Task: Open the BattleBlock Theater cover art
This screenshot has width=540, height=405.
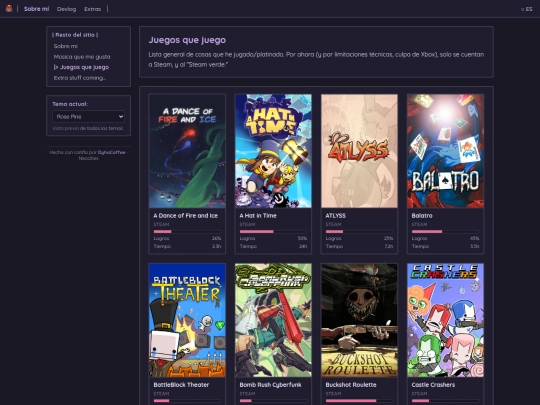Action: point(187,320)
